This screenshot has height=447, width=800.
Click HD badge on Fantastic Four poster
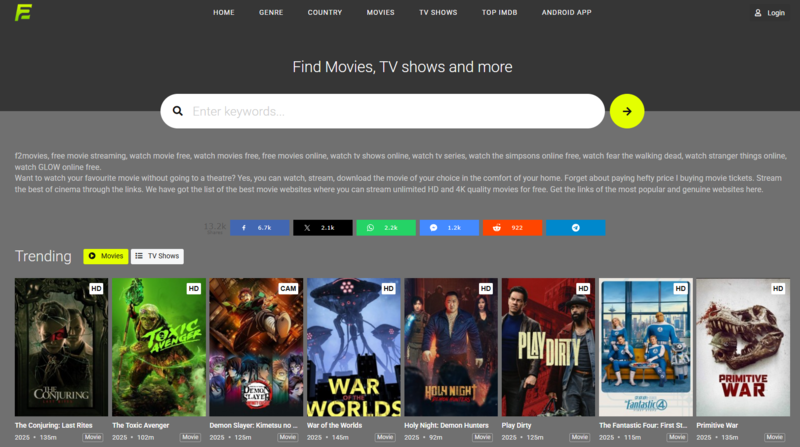681,288
